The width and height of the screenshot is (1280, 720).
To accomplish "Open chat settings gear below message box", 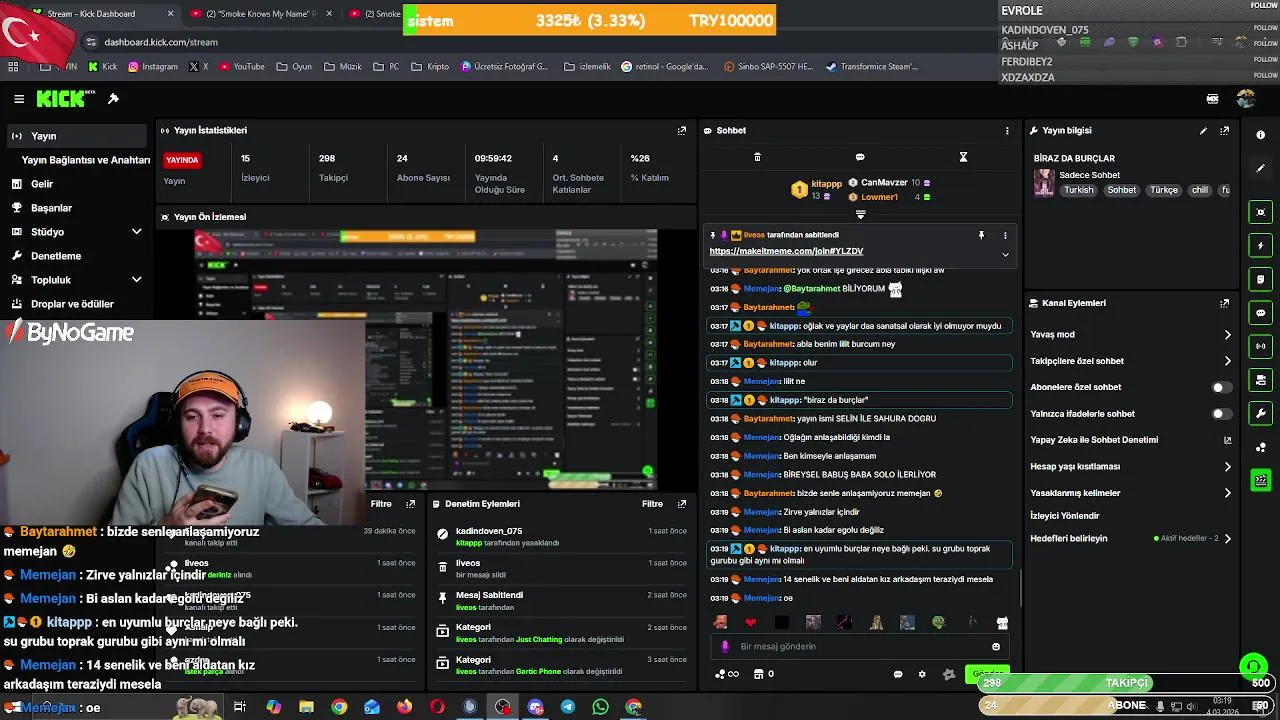I will (922, 674).
